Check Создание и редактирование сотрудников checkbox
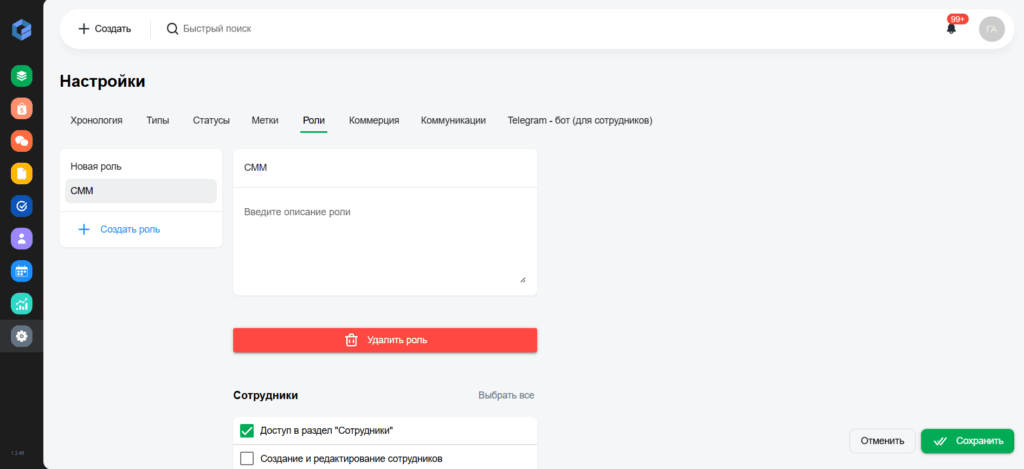 click(x=247, y=459)
